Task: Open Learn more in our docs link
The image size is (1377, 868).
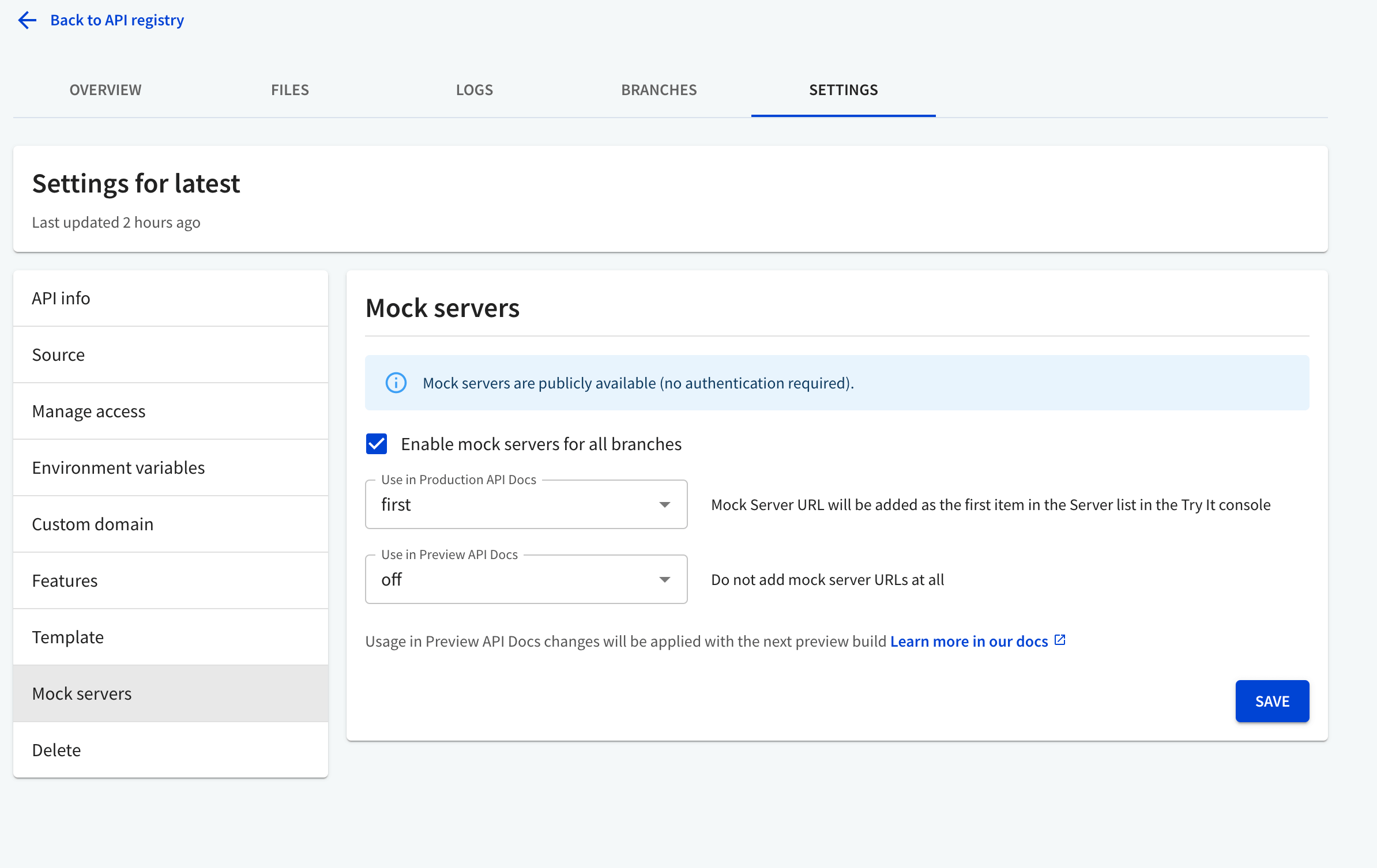Action: pos(969,641)
